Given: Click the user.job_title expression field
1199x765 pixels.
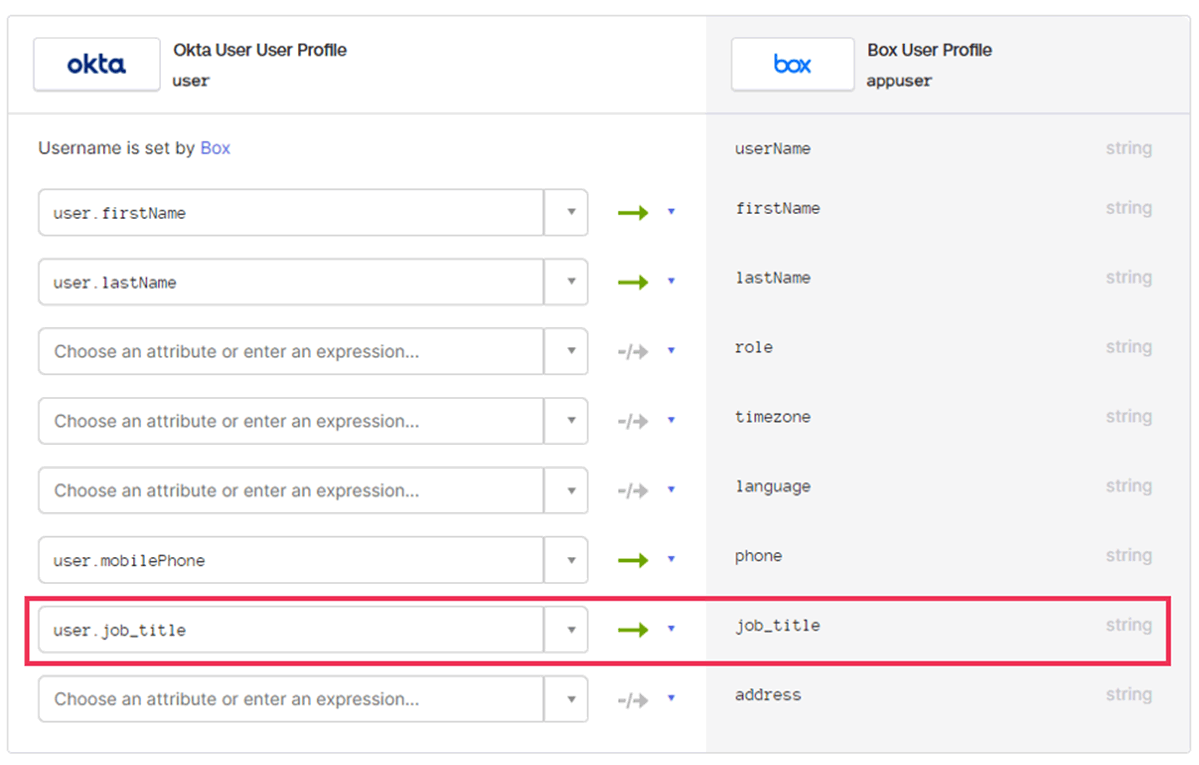Looking at the screenshot, I should click(291, 630).
